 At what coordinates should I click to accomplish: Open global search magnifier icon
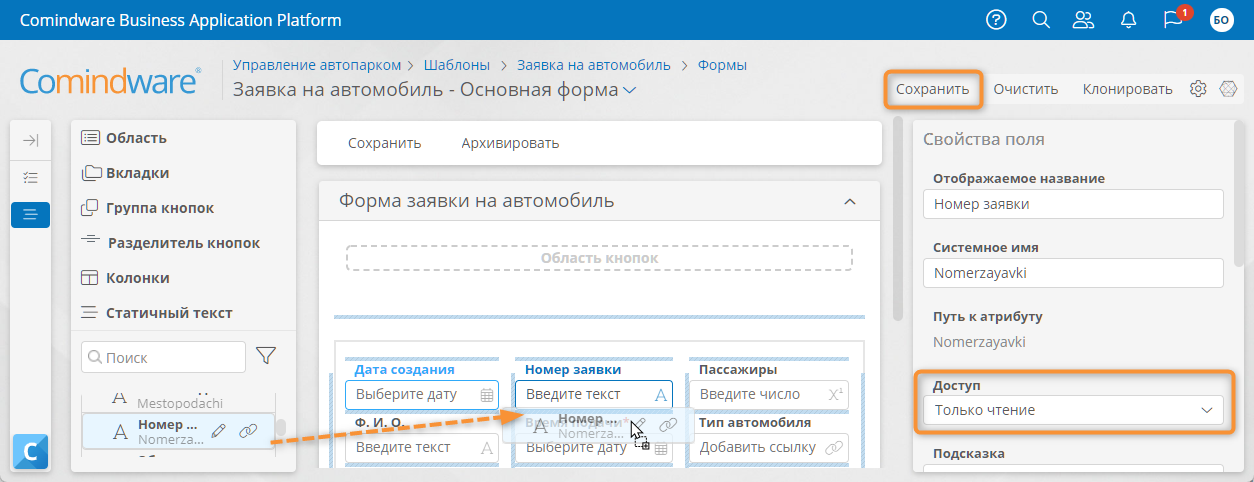[x=1040, y=20]
